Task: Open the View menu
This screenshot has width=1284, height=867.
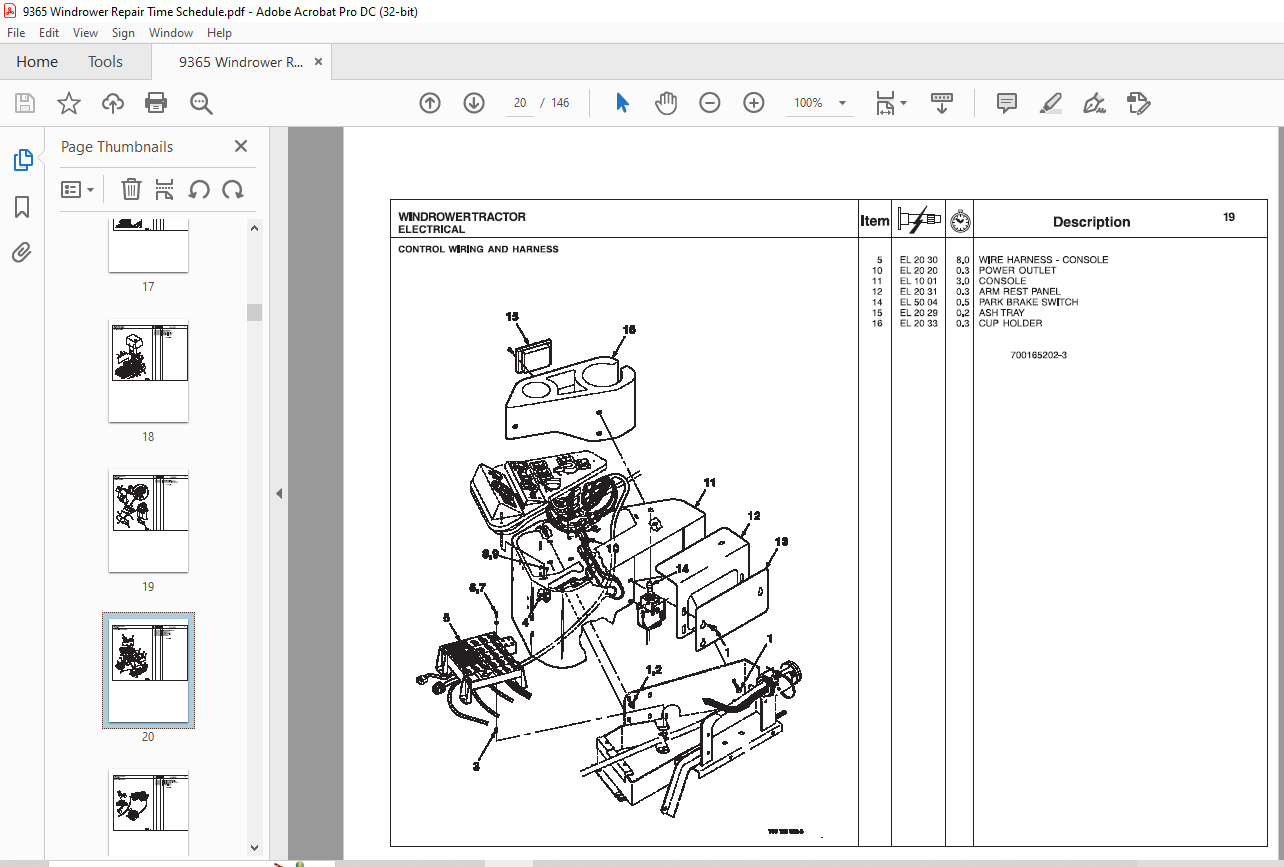Action: tap(86, 33)
